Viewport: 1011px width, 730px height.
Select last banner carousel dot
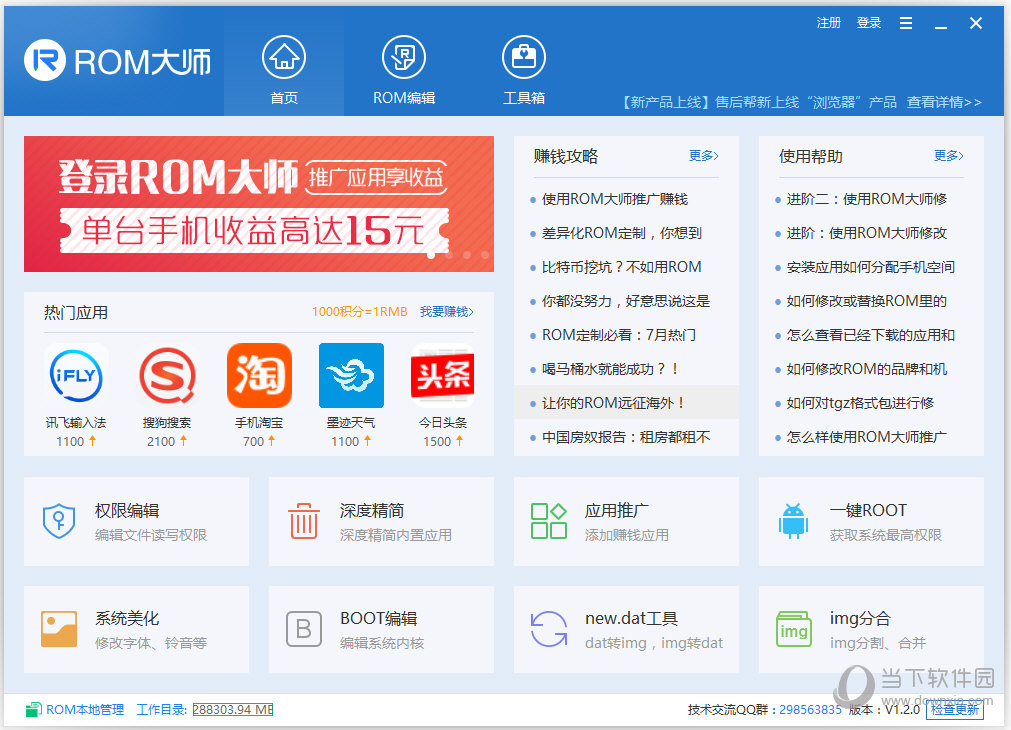[485, 255]
